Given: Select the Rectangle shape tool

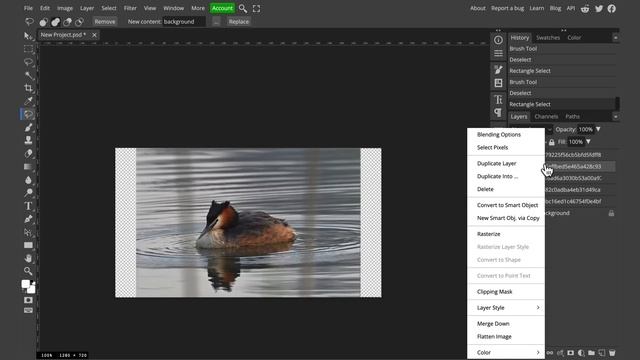Looking at the screenshot, I should point(28,245).
